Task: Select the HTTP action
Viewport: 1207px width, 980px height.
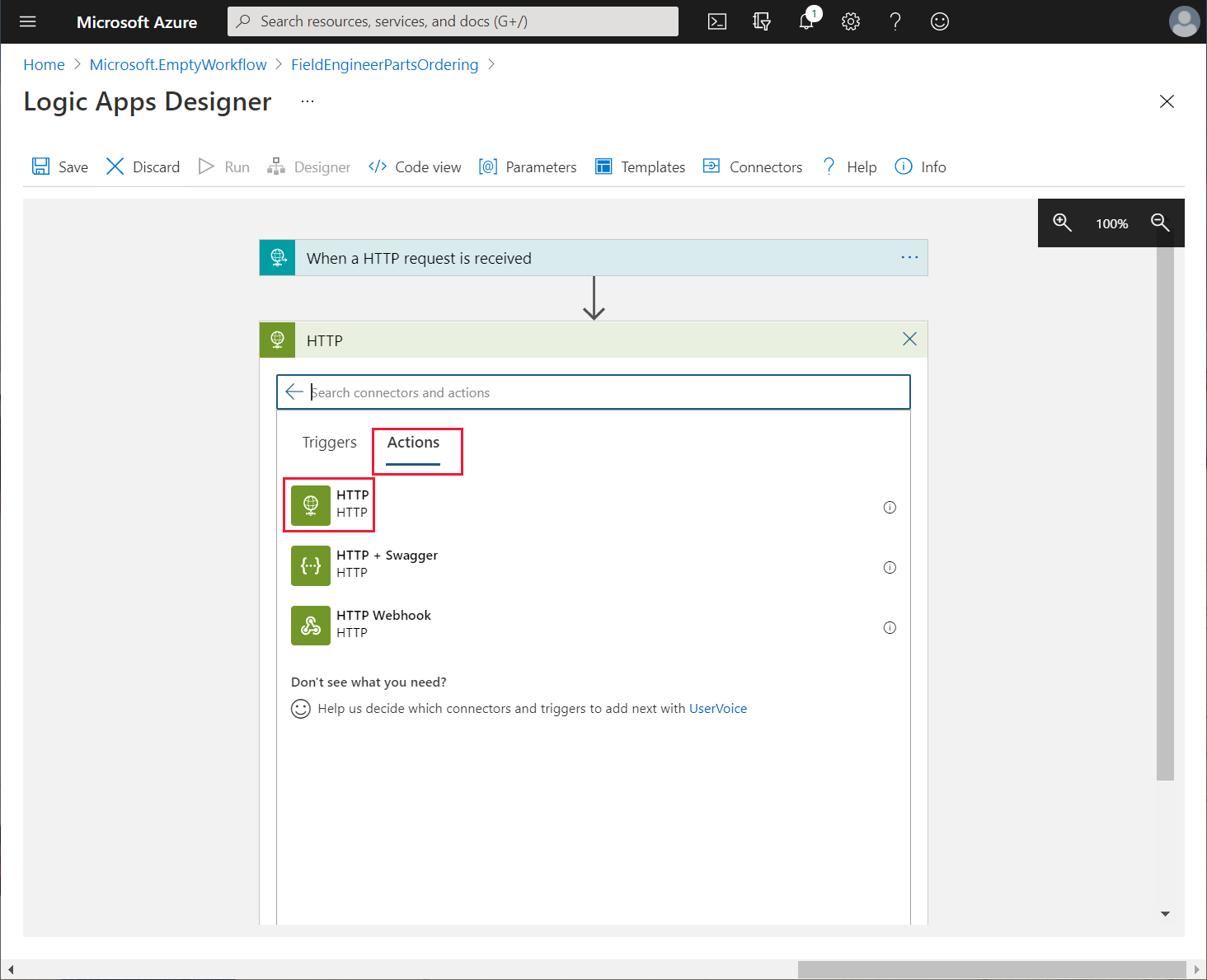Action: click(x=330, y=504)
